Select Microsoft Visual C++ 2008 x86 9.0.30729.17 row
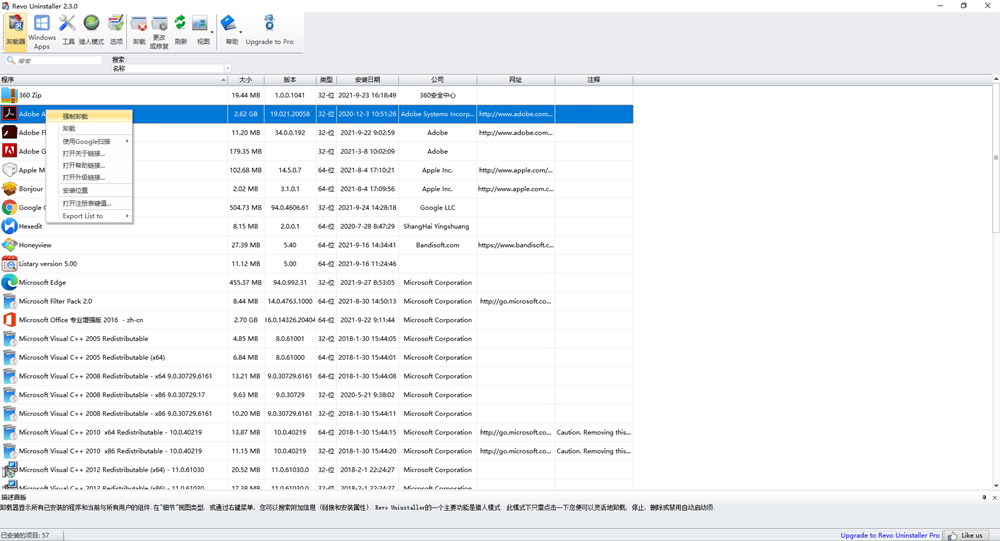The width and height of the screenshot is (1000, 541). (x=316, y=395)
